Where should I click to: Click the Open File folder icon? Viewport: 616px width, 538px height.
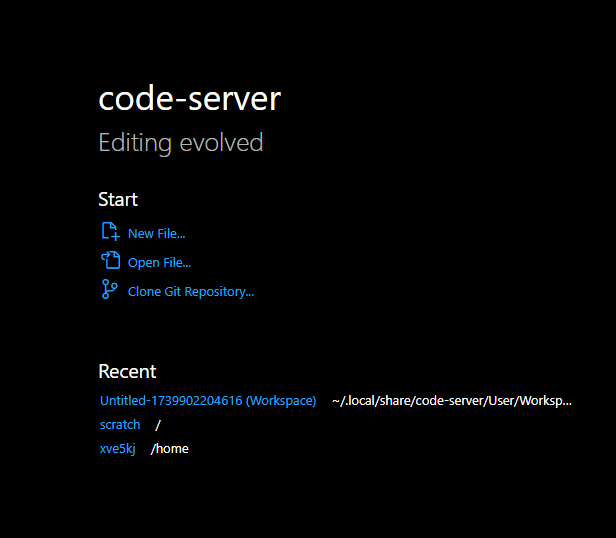110,262
